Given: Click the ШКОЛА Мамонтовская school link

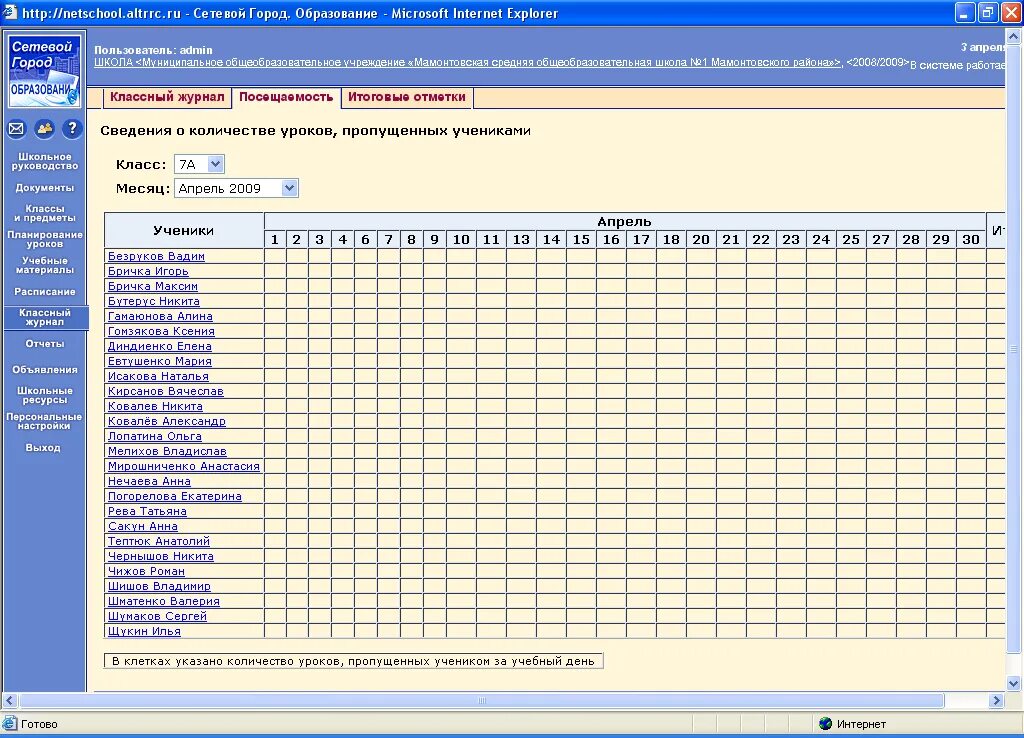Looking at the screenshot, I should [468, 63].
